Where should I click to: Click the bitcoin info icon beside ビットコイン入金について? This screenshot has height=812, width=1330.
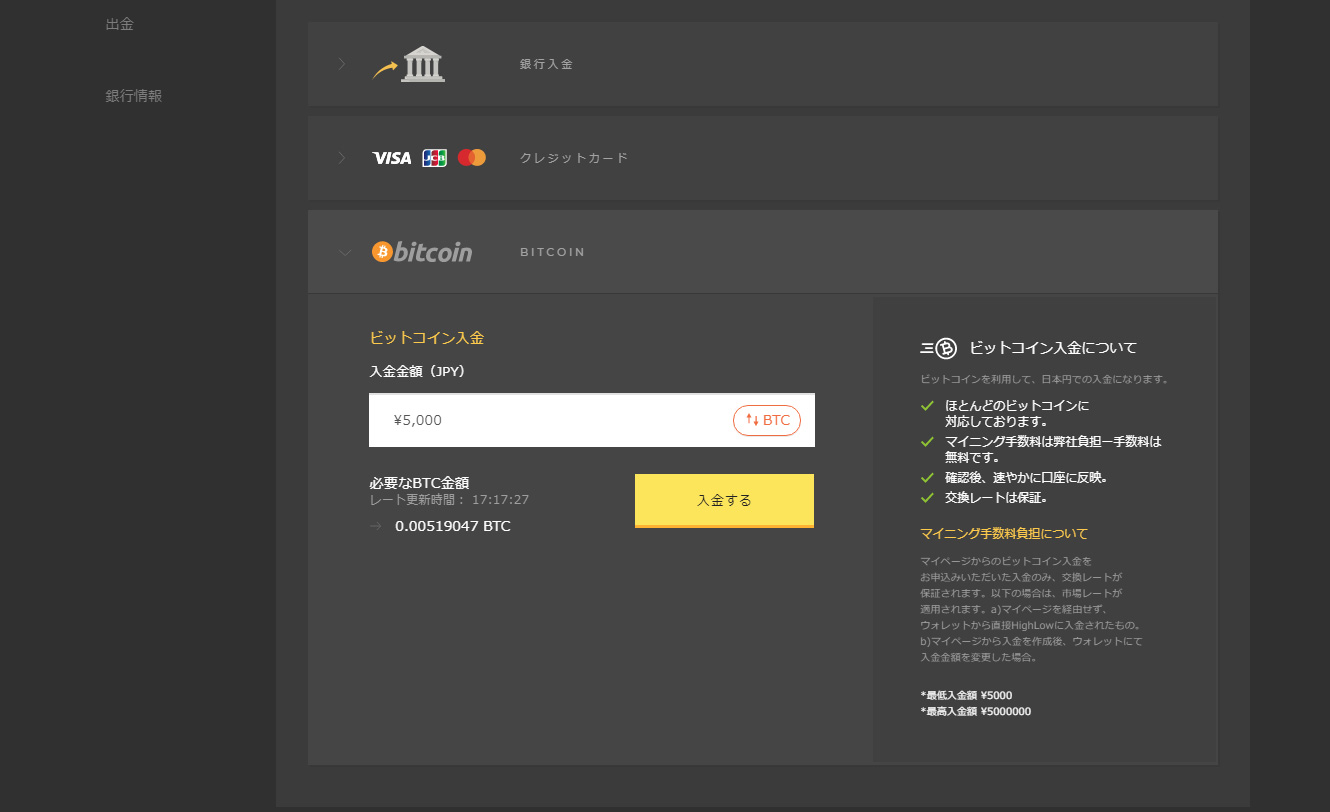pyautogui.click(x=938, y=348)
